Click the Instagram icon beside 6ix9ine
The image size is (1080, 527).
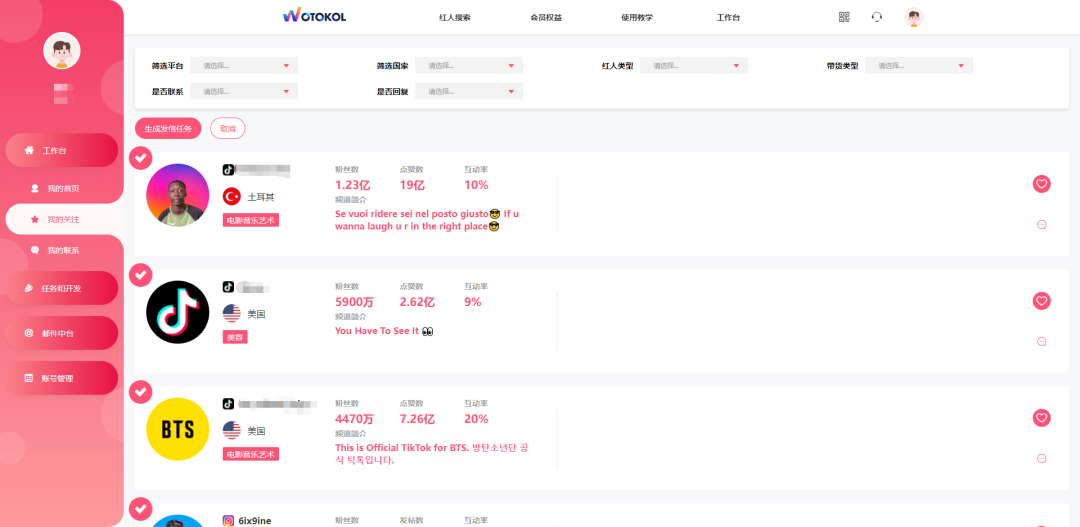pos(228,521)
